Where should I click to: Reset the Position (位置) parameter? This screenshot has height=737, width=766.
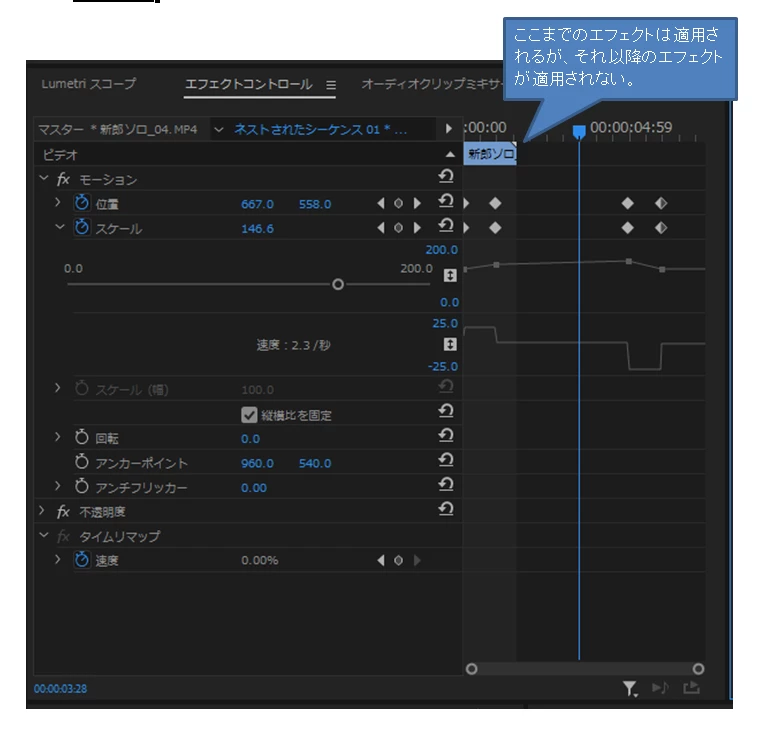446,201
